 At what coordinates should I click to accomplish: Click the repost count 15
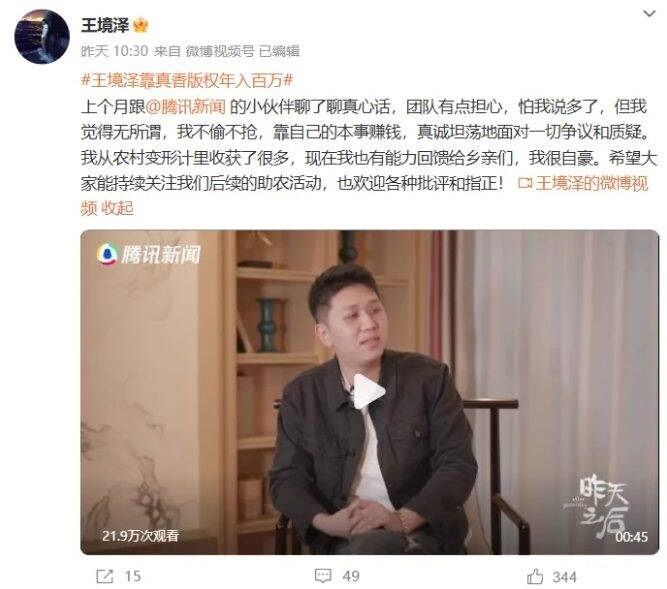point(133,576)
